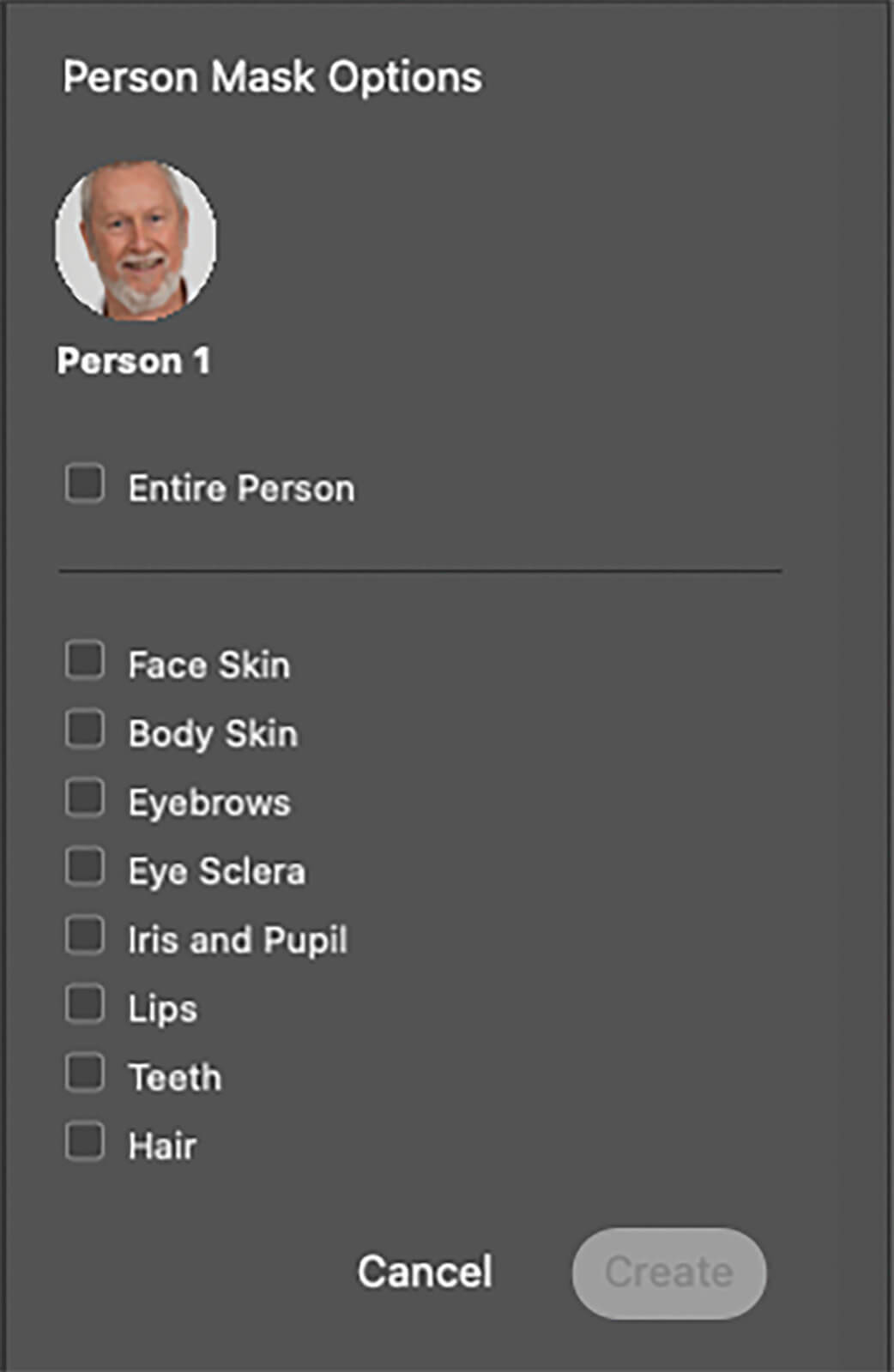Click the Face Skin text label
Screen dimensions: 894x1372
[x=209, y=665]
